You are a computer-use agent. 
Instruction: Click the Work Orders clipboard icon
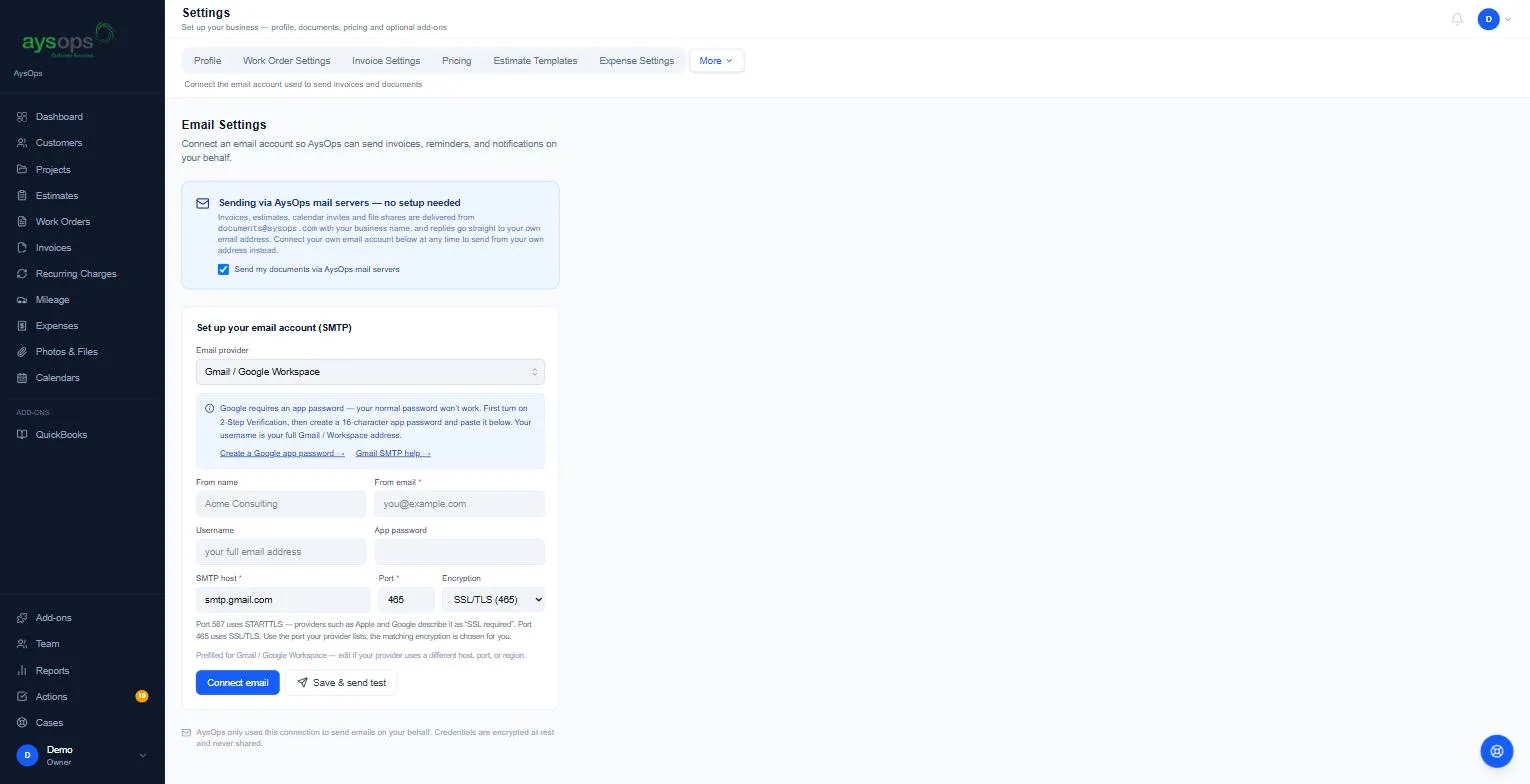22,222
